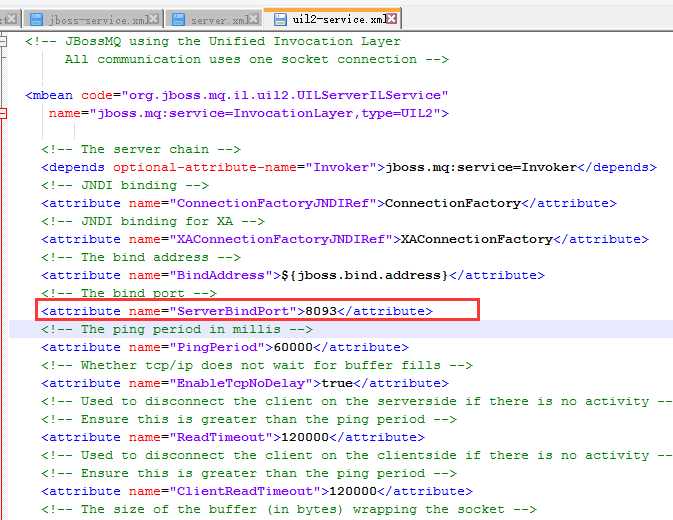Close the uil2-service.xml tab
This screenshot has width=673, height=520.
(391, 18)
